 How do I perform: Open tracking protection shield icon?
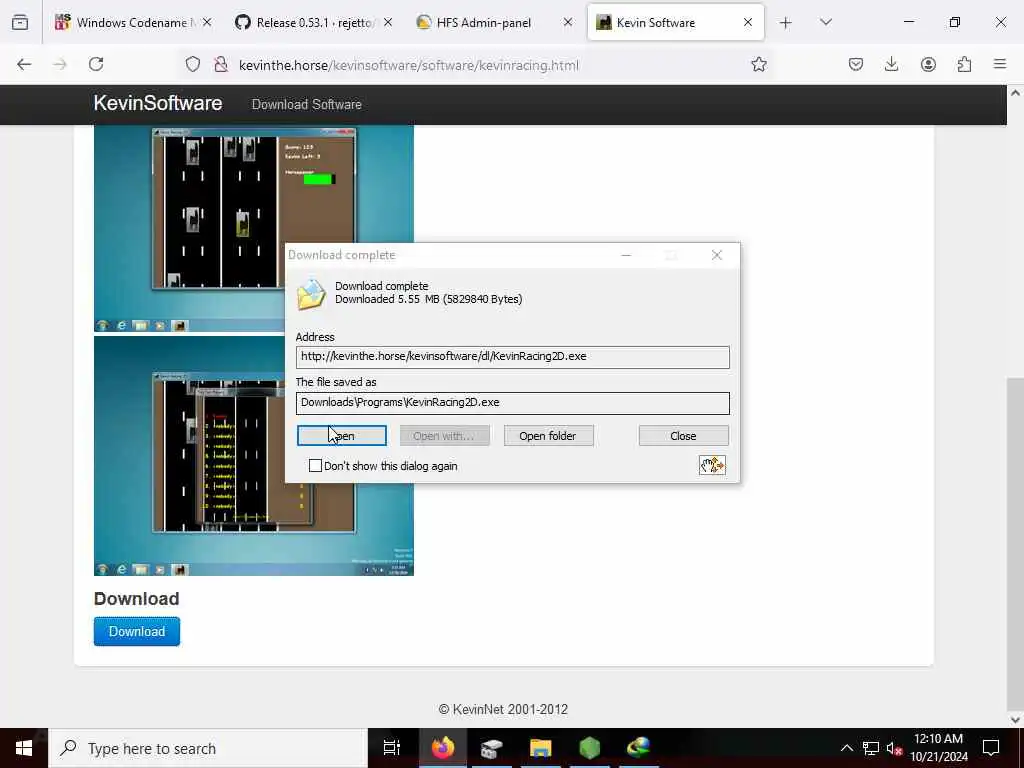point(193,65)
